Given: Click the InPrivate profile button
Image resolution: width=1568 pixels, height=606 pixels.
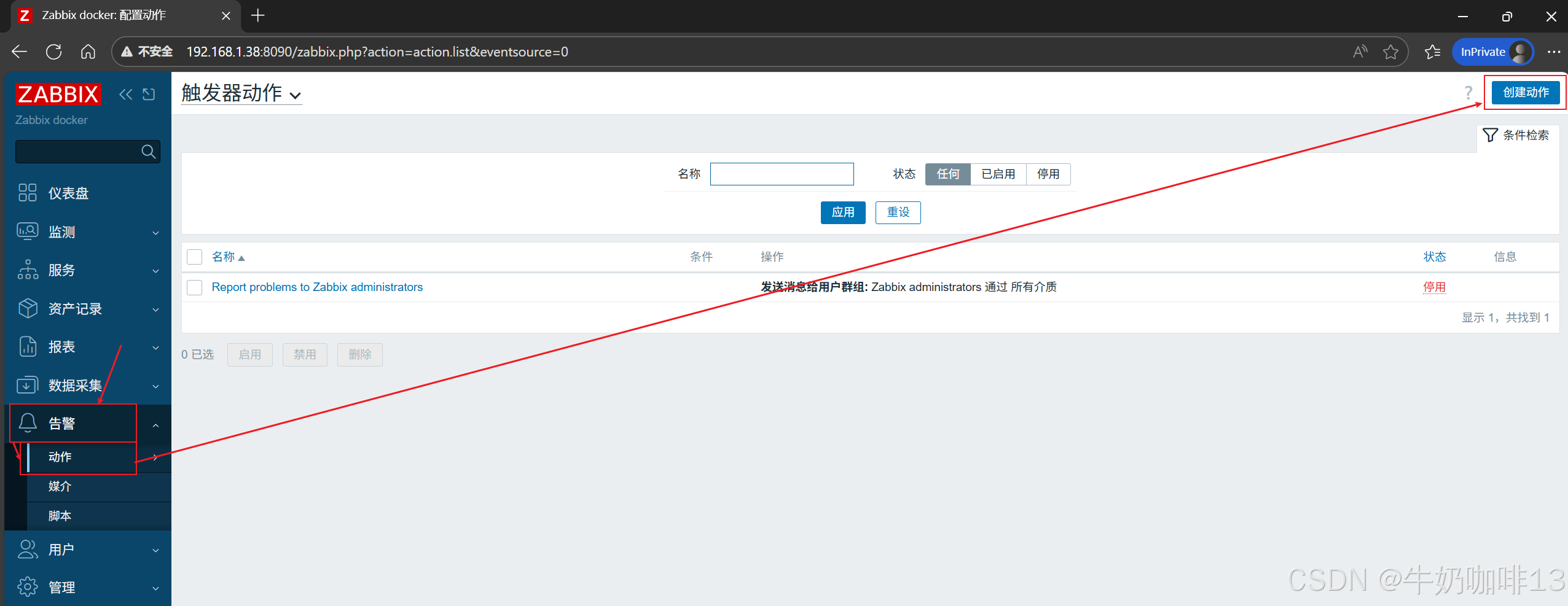Looking at the screenshot, I should click(1493, 52).
